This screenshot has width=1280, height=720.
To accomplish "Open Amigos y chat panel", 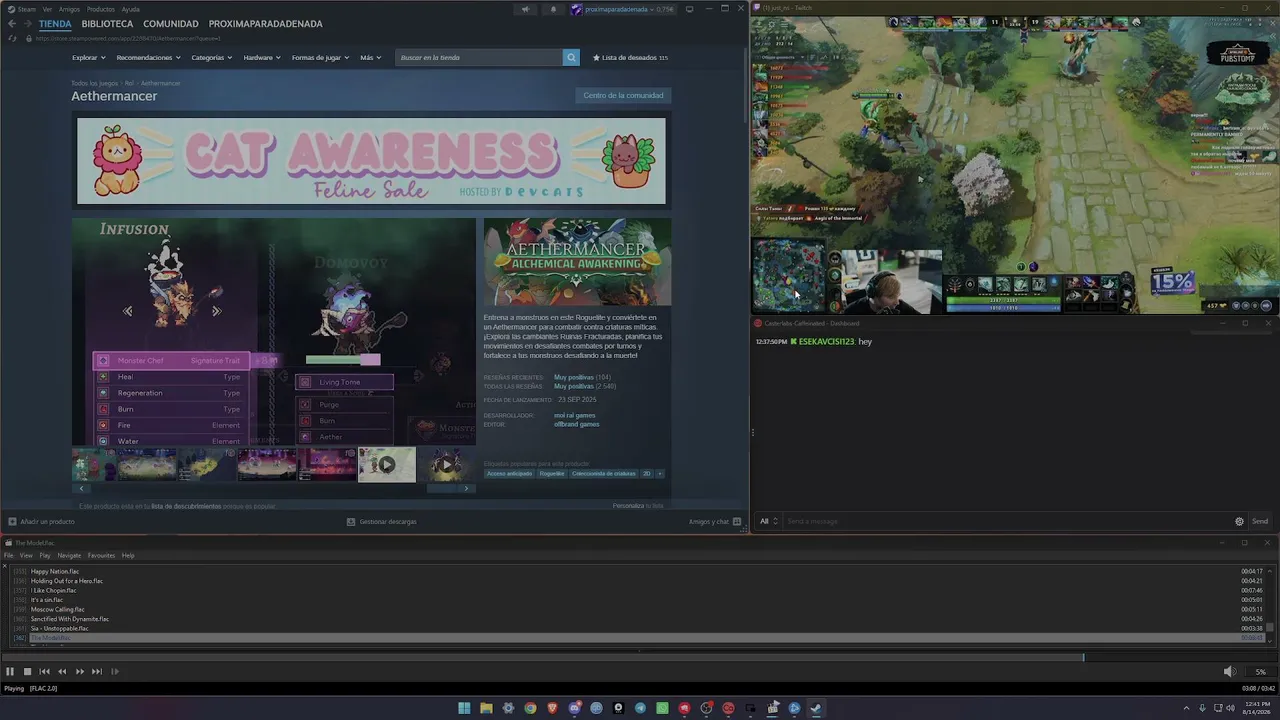I will (715, 521).
